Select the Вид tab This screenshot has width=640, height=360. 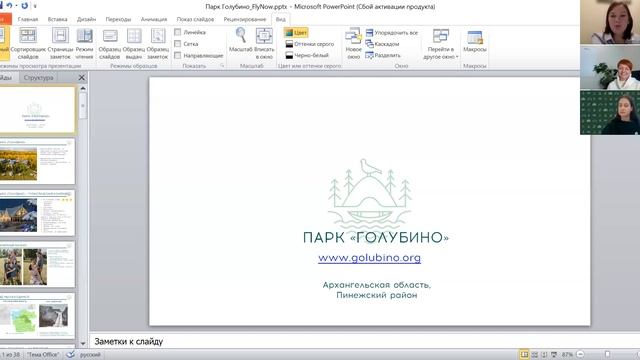tap(281, 19)
